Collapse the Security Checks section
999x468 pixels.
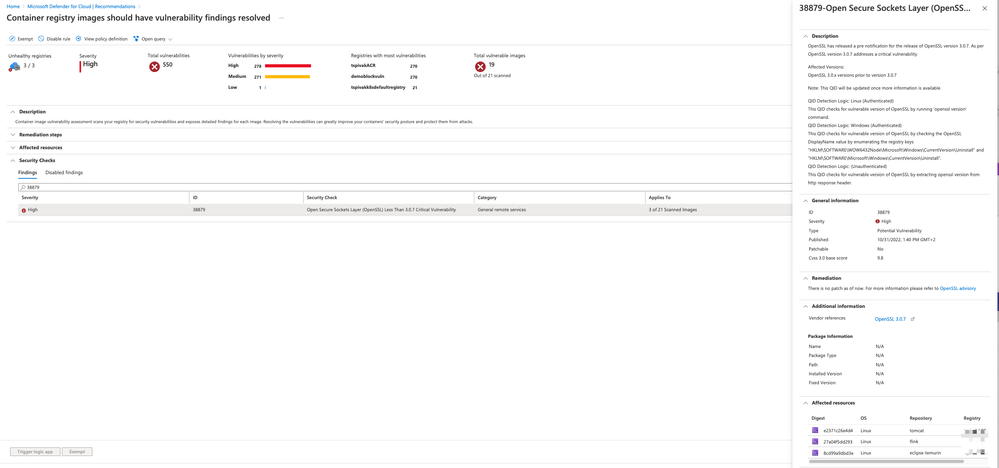13,160
